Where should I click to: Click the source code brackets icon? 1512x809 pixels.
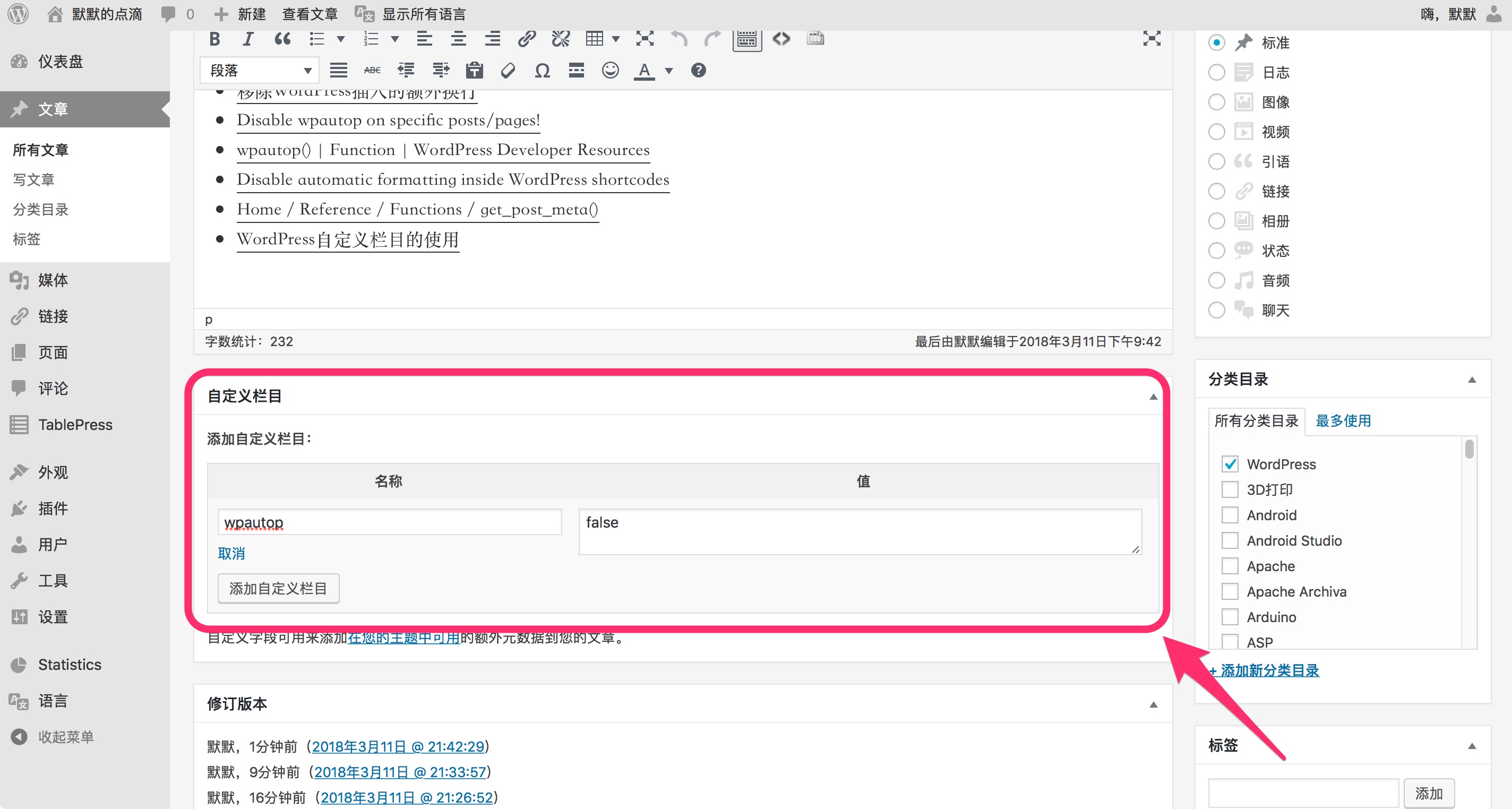tap(781, 39)
